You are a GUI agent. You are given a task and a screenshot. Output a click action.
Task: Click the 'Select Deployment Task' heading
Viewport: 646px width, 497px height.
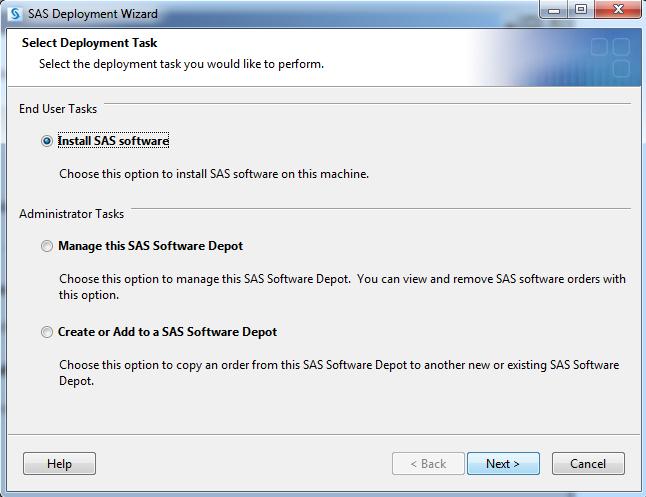point(89,43)
